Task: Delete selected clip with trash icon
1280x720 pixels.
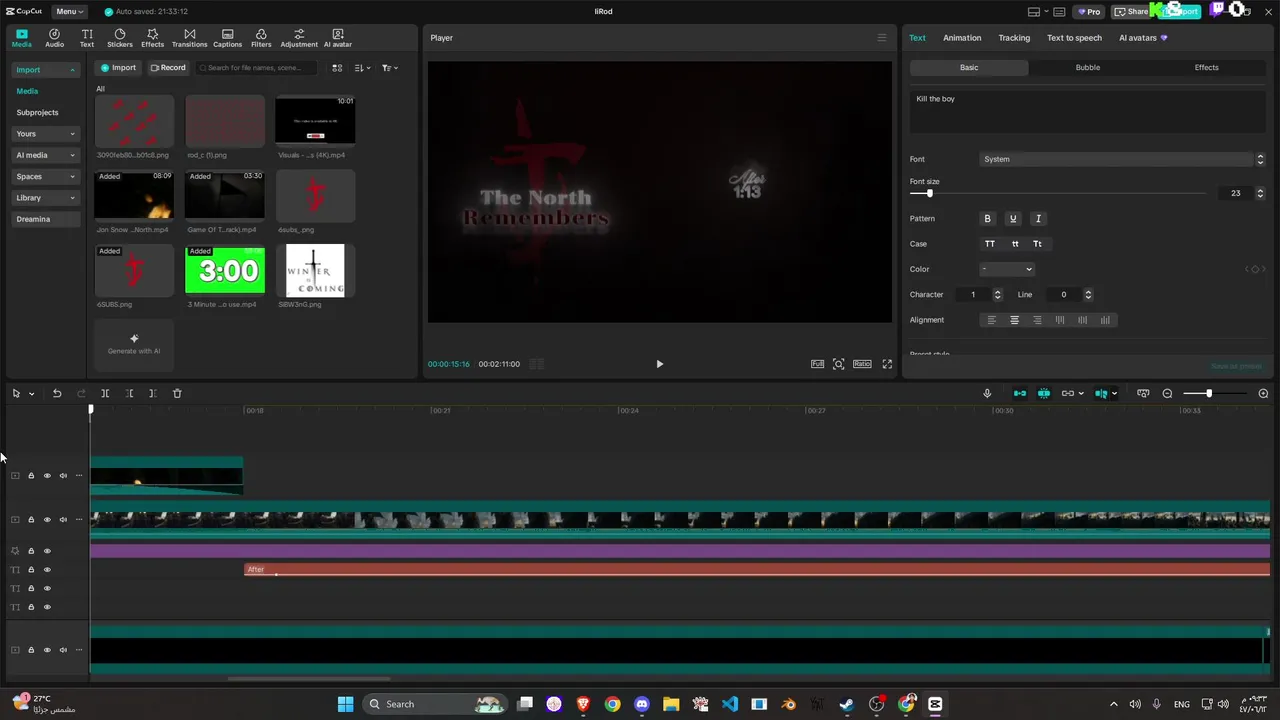Action: click(x=177, y=393)
